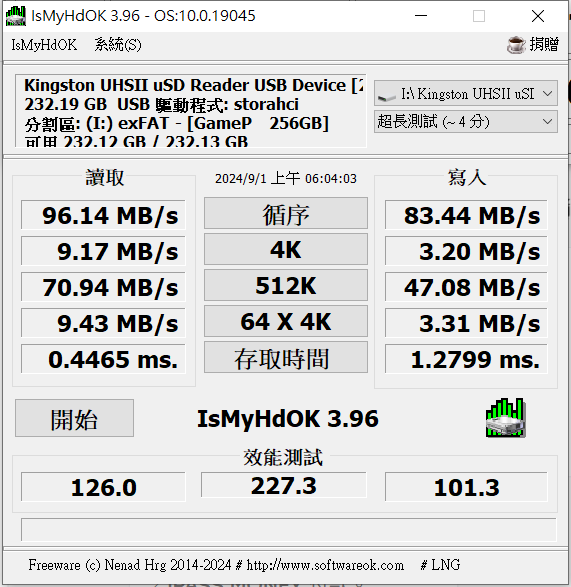571x587 pixels.
Task: Click the 126.0 read score field
Action: pos(103,487)
